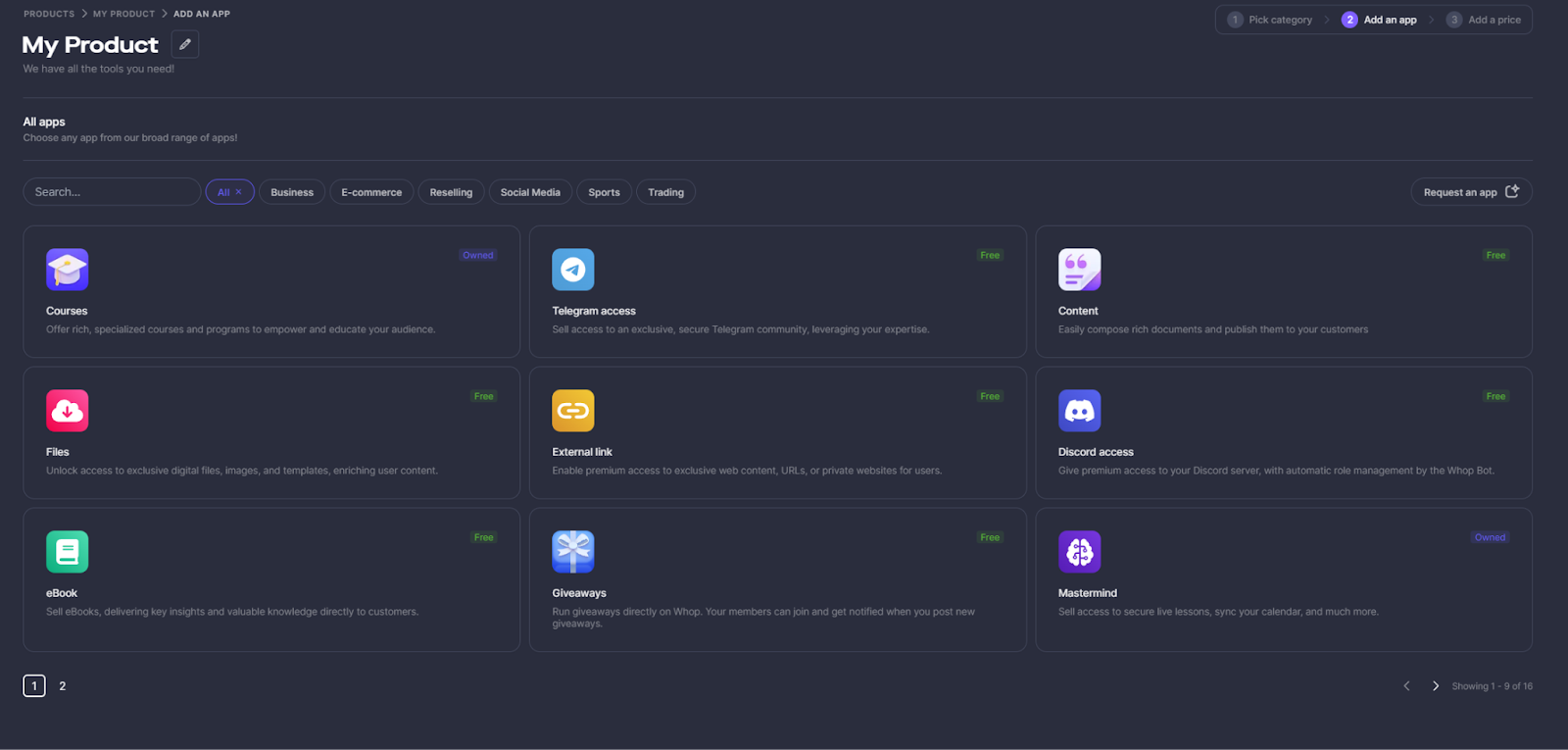Image resolution: width=1568 pixels, height=750 pixels.
Task: Click Giveaways description about running giveaways on Whop
Action: (x=763, y=618)
